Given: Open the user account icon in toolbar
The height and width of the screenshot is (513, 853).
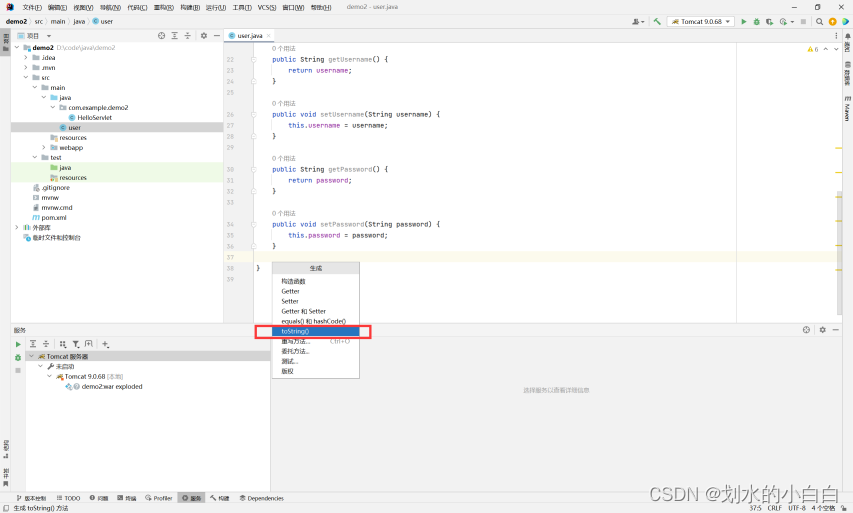Looking at the screenshot, I should click(x=636, y=22).
